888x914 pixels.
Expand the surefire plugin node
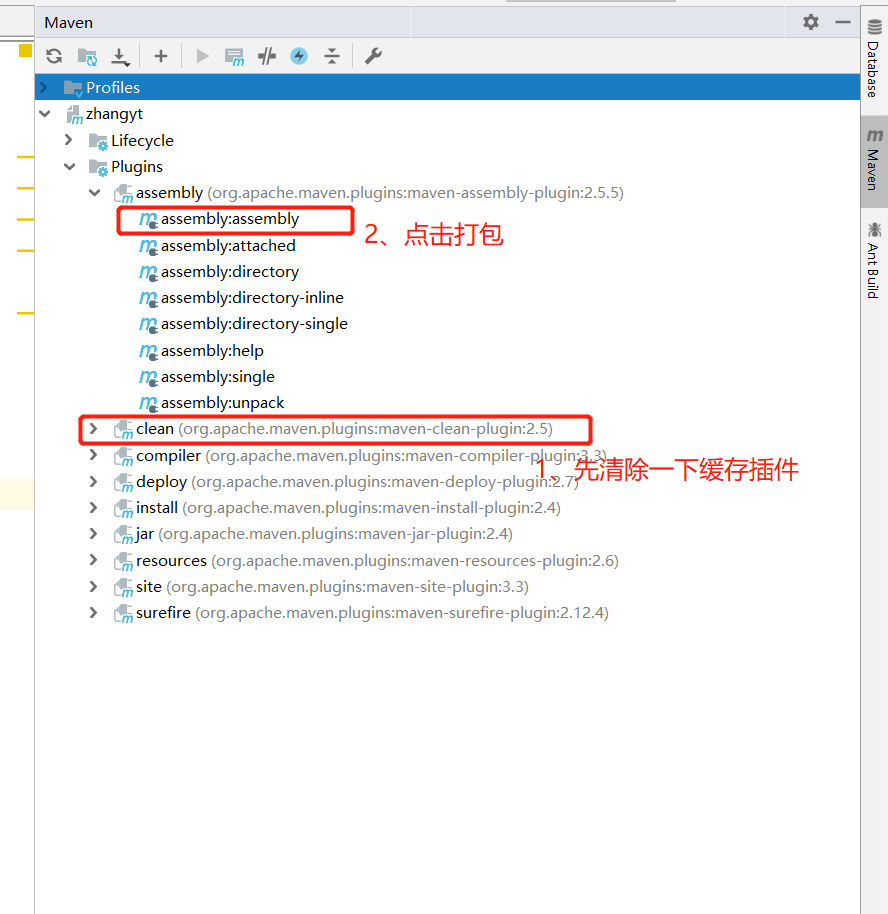click(x=93, y=613)
